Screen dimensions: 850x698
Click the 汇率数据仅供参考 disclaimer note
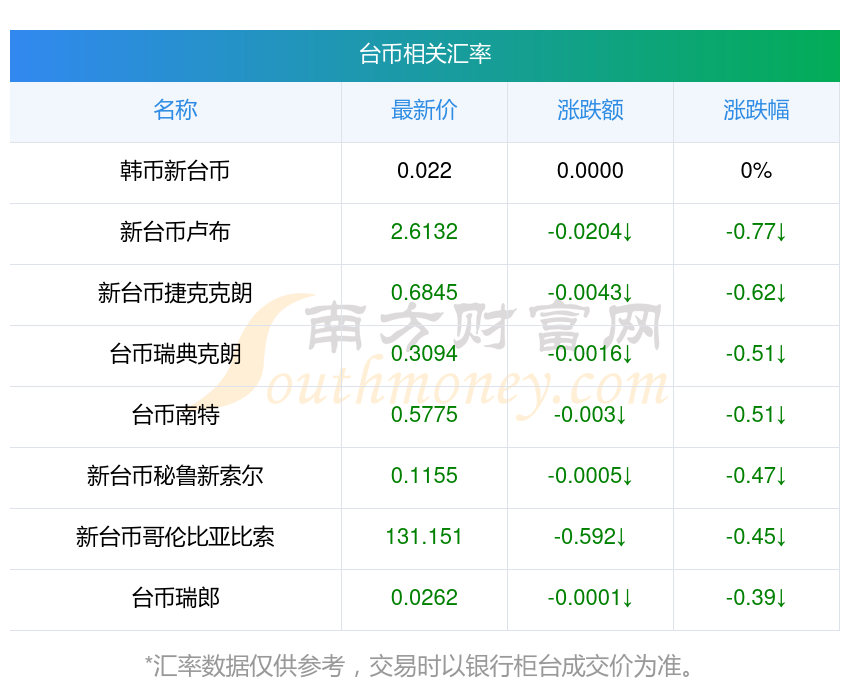tap(418, 666)
